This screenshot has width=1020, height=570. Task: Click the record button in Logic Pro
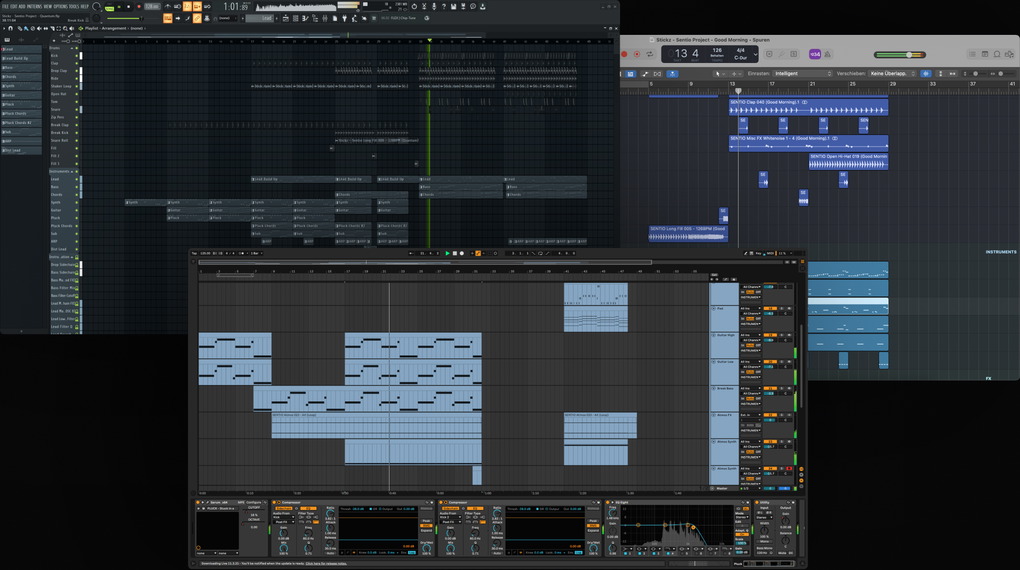624,54
